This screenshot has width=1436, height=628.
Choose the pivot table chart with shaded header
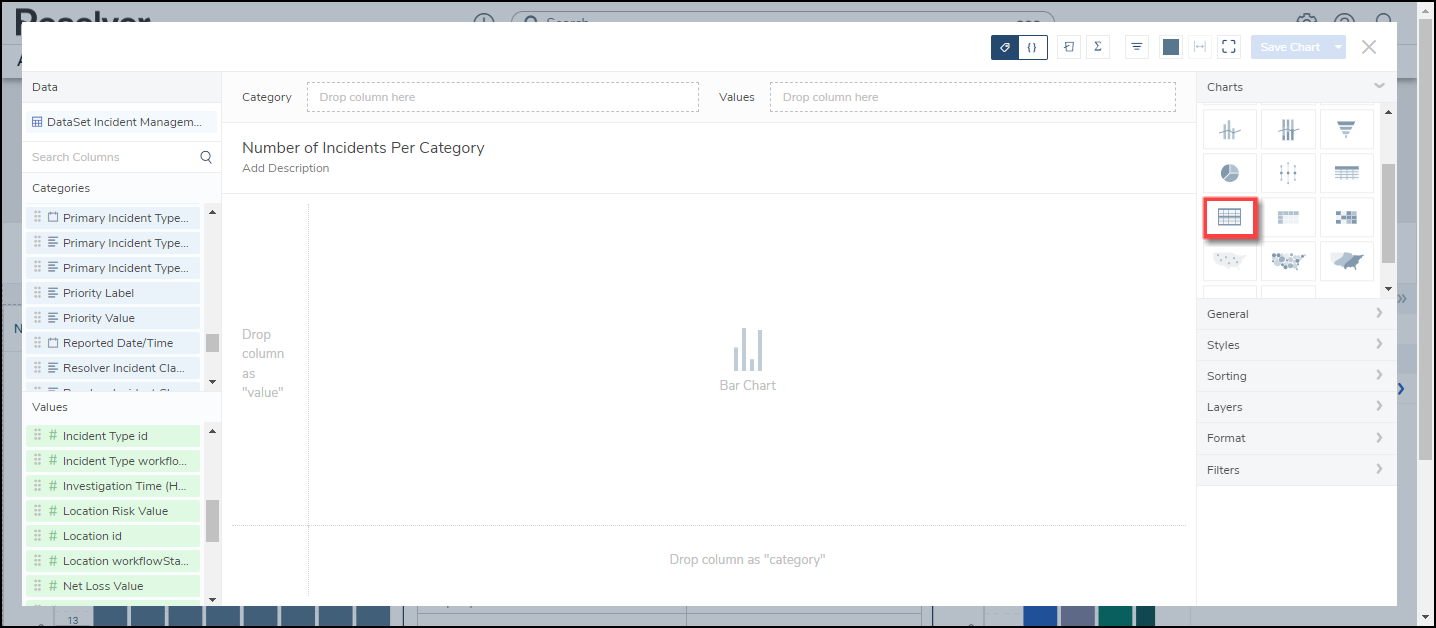[x=1288, y=217]
